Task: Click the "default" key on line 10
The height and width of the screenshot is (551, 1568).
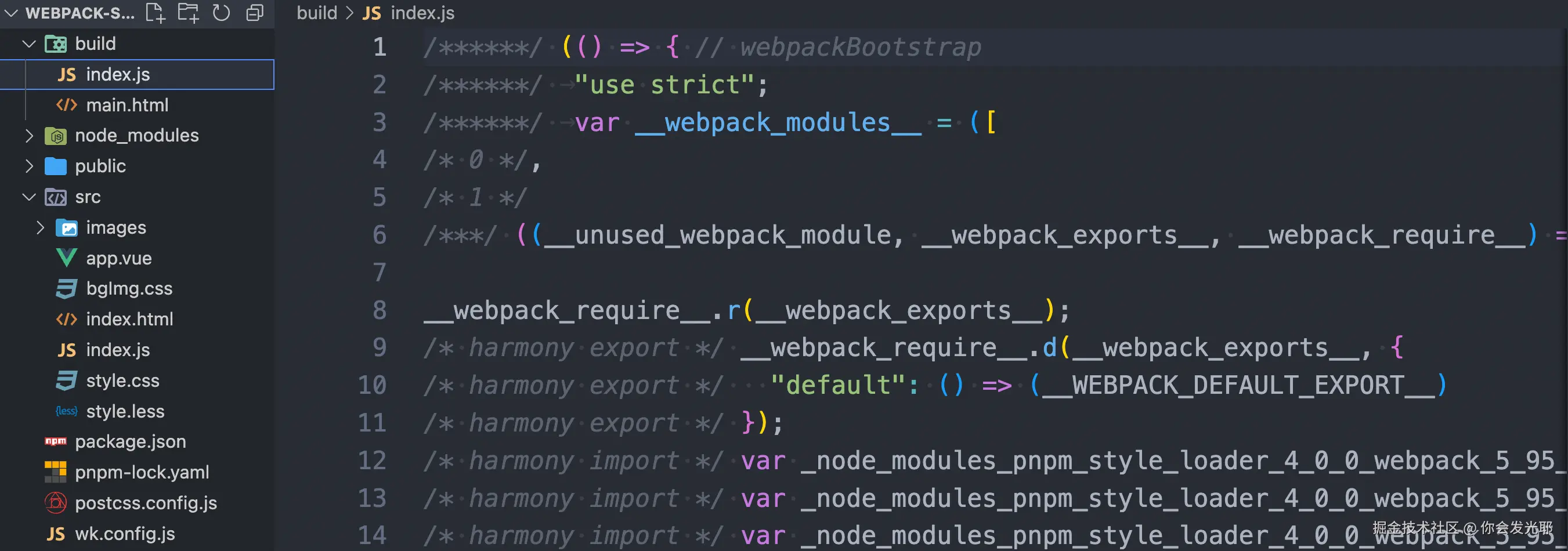Action: pyautogui.click(x=838, y=385)
